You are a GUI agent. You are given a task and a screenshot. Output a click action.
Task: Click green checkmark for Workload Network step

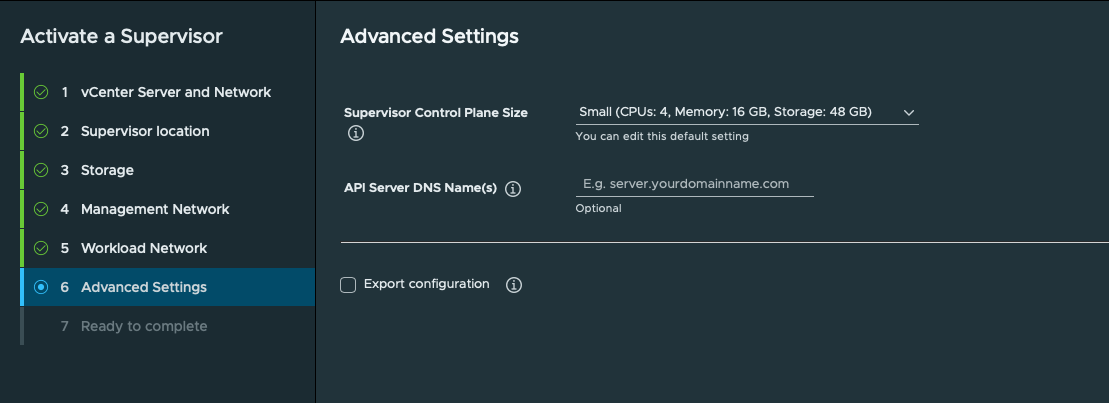41,248
